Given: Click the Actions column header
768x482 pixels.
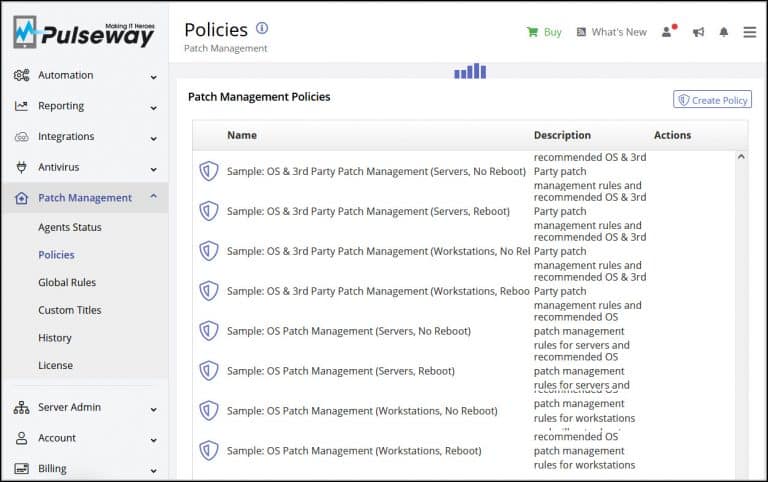Looking at the screenshot, I should [672, 135].
